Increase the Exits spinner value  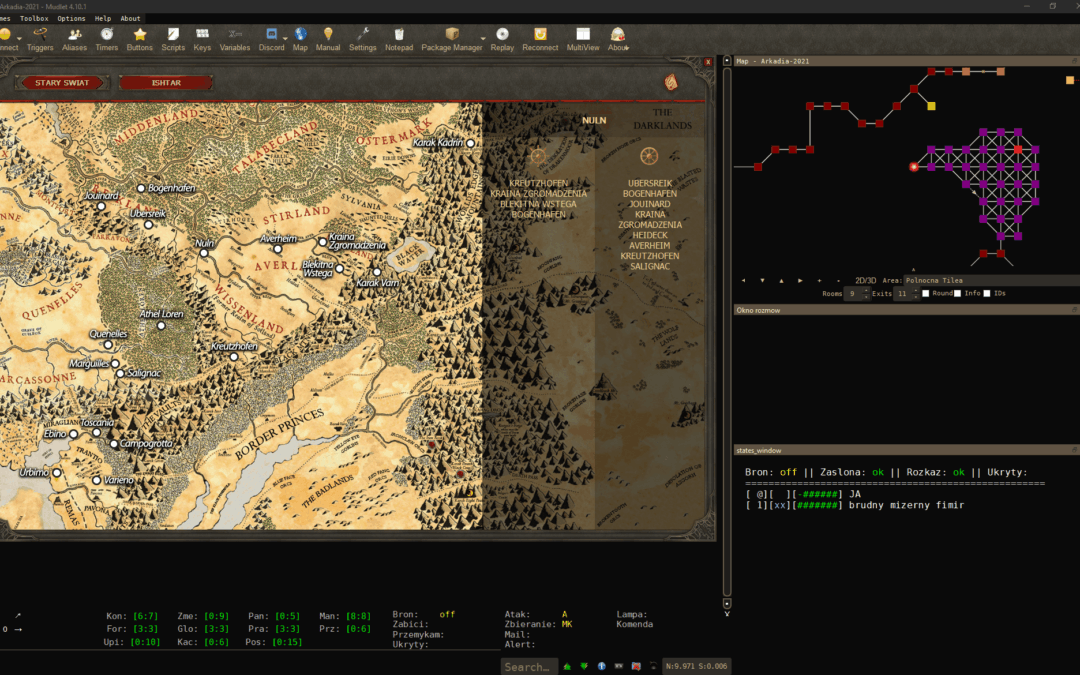pyautogui.click(x=915, y=291)
